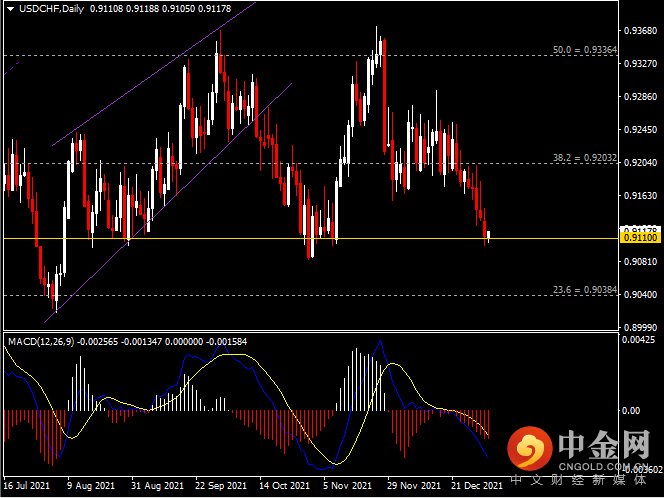Click the 5 Nov 2021 date label
The height and width of the screenshot is (498, 664).
(x=349, y=485)
